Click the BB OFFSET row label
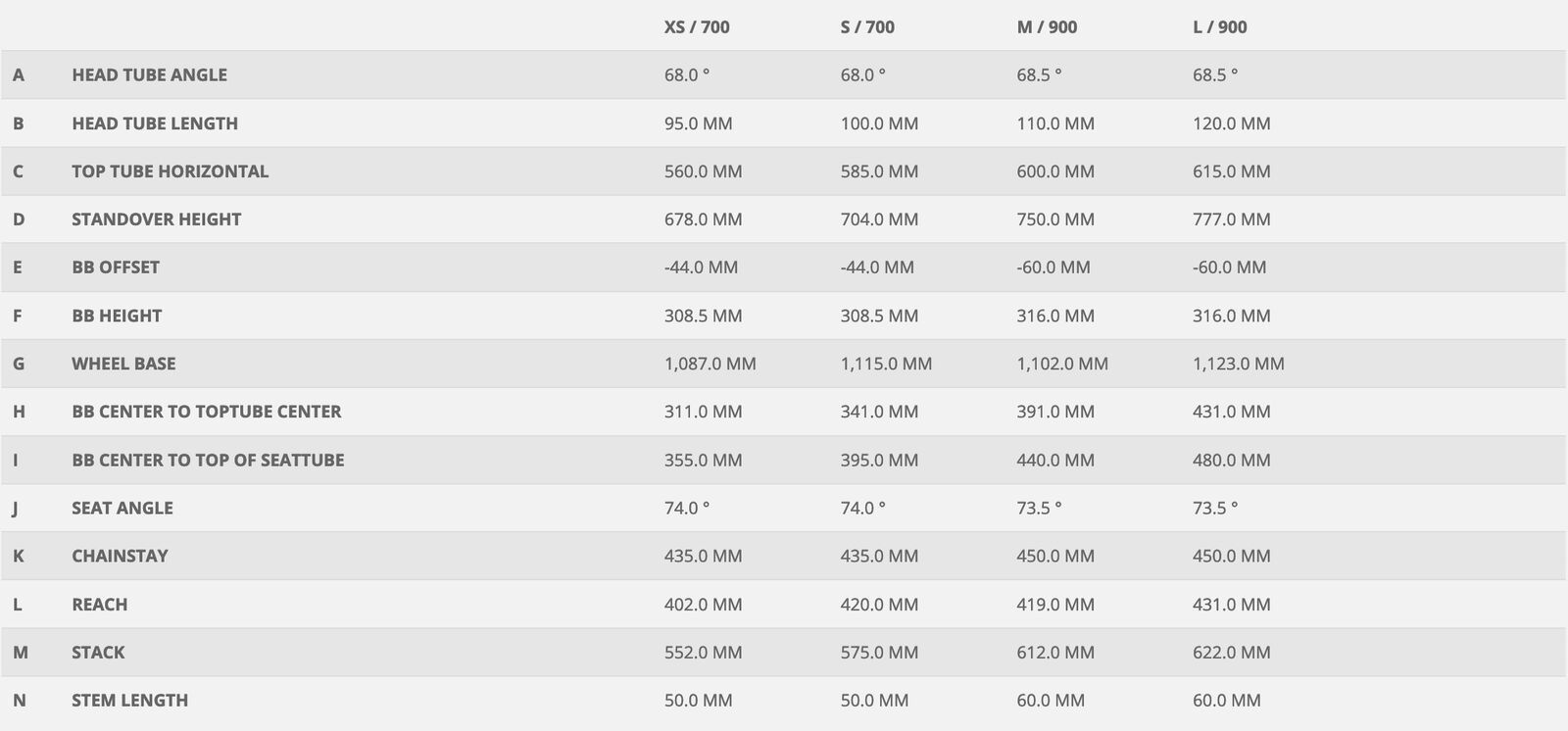The height and width of the screenshot is (731, 1568). pos(115,268)
